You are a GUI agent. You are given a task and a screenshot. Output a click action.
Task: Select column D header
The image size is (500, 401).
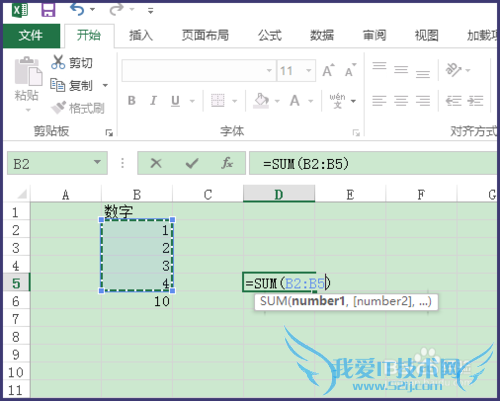279,194
